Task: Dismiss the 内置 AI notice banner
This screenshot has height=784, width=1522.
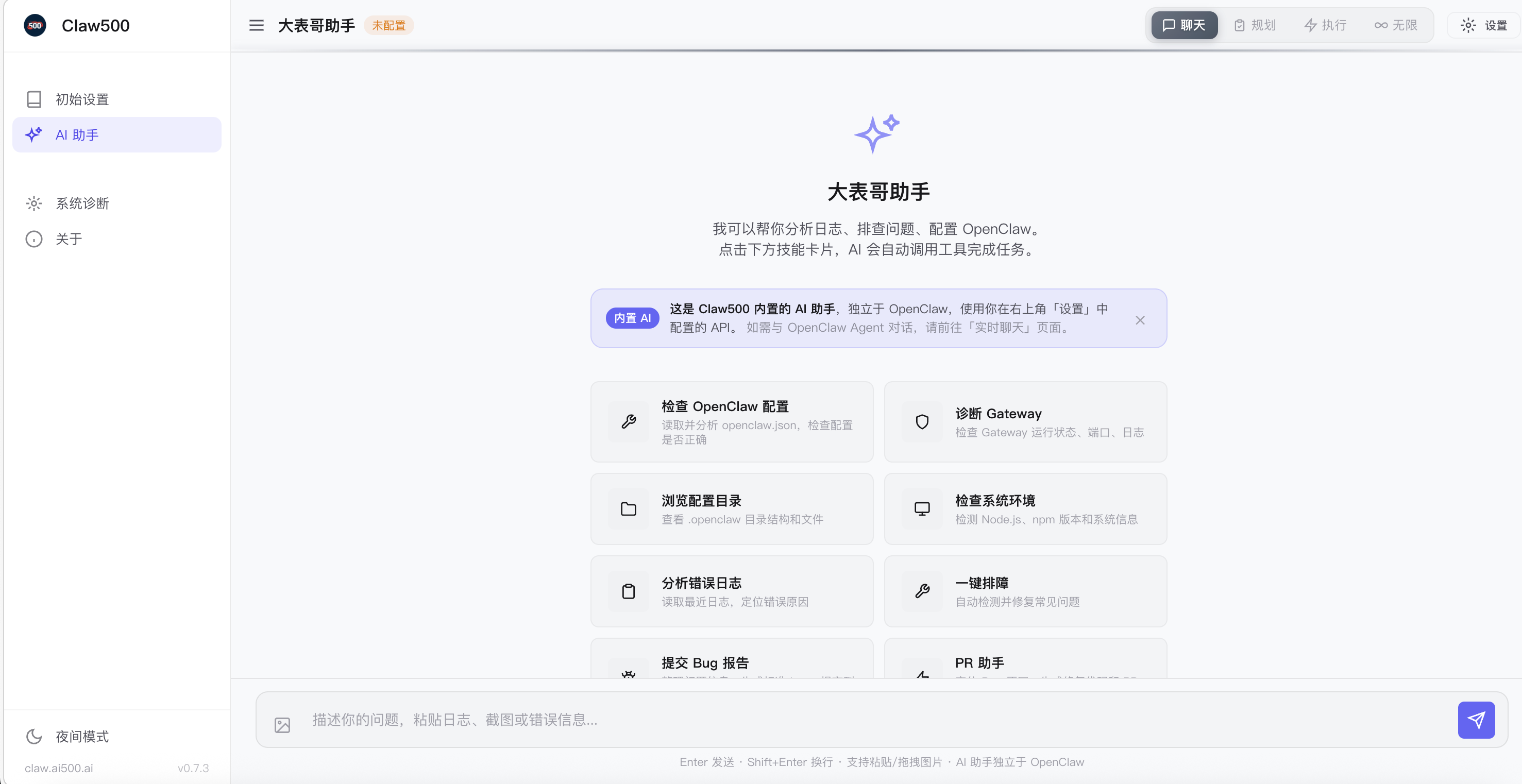Action: coord(1140,319)
